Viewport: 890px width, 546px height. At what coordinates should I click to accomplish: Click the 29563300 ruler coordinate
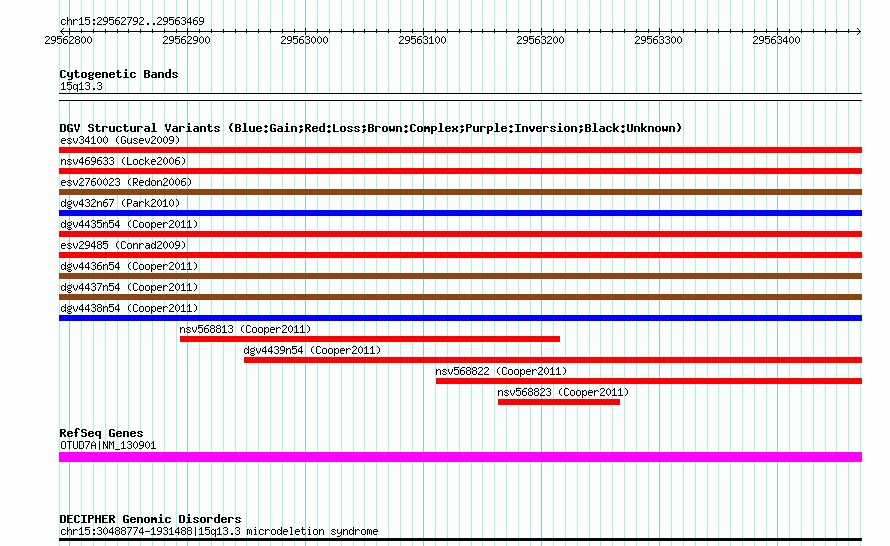658,40
